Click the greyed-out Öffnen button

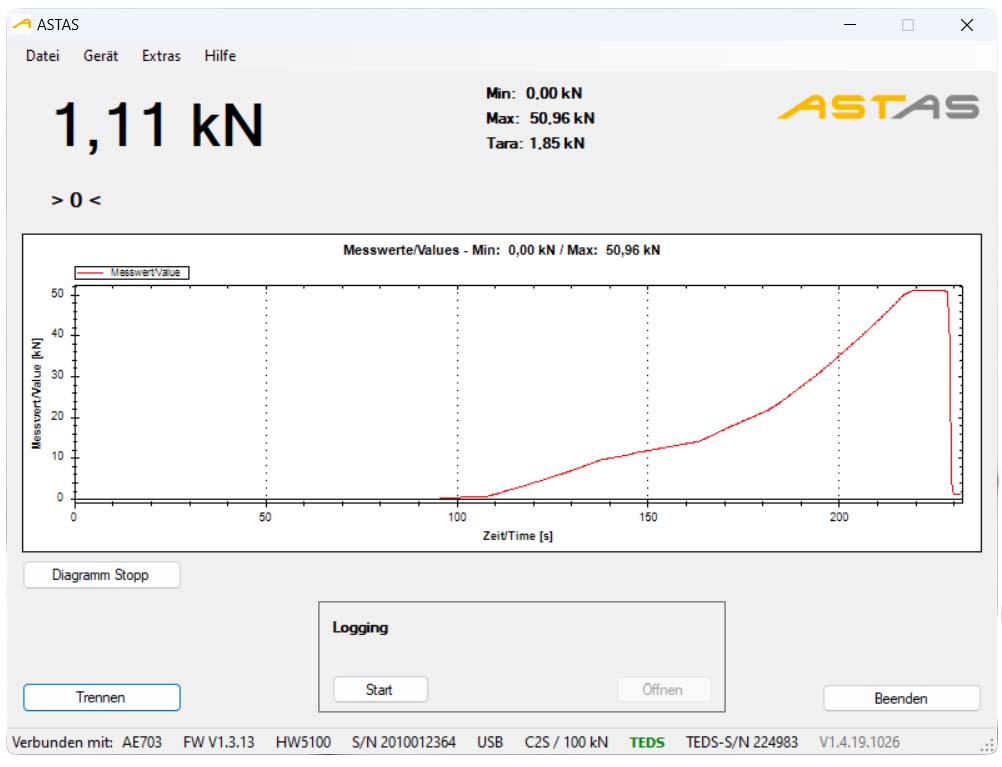coord(663,689)
